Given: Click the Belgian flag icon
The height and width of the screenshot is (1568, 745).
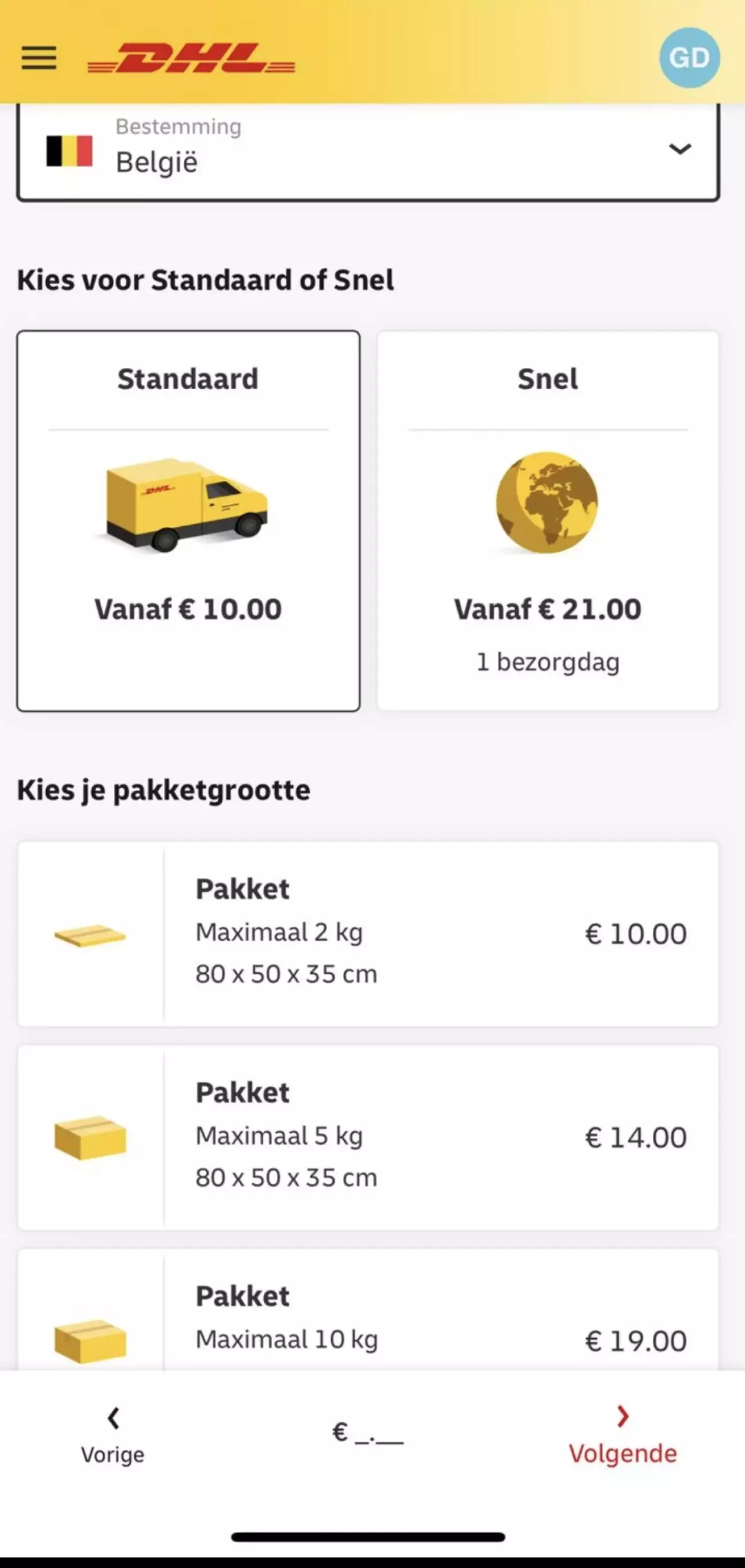Looking at the screenshot, I should tap(70, 151).
